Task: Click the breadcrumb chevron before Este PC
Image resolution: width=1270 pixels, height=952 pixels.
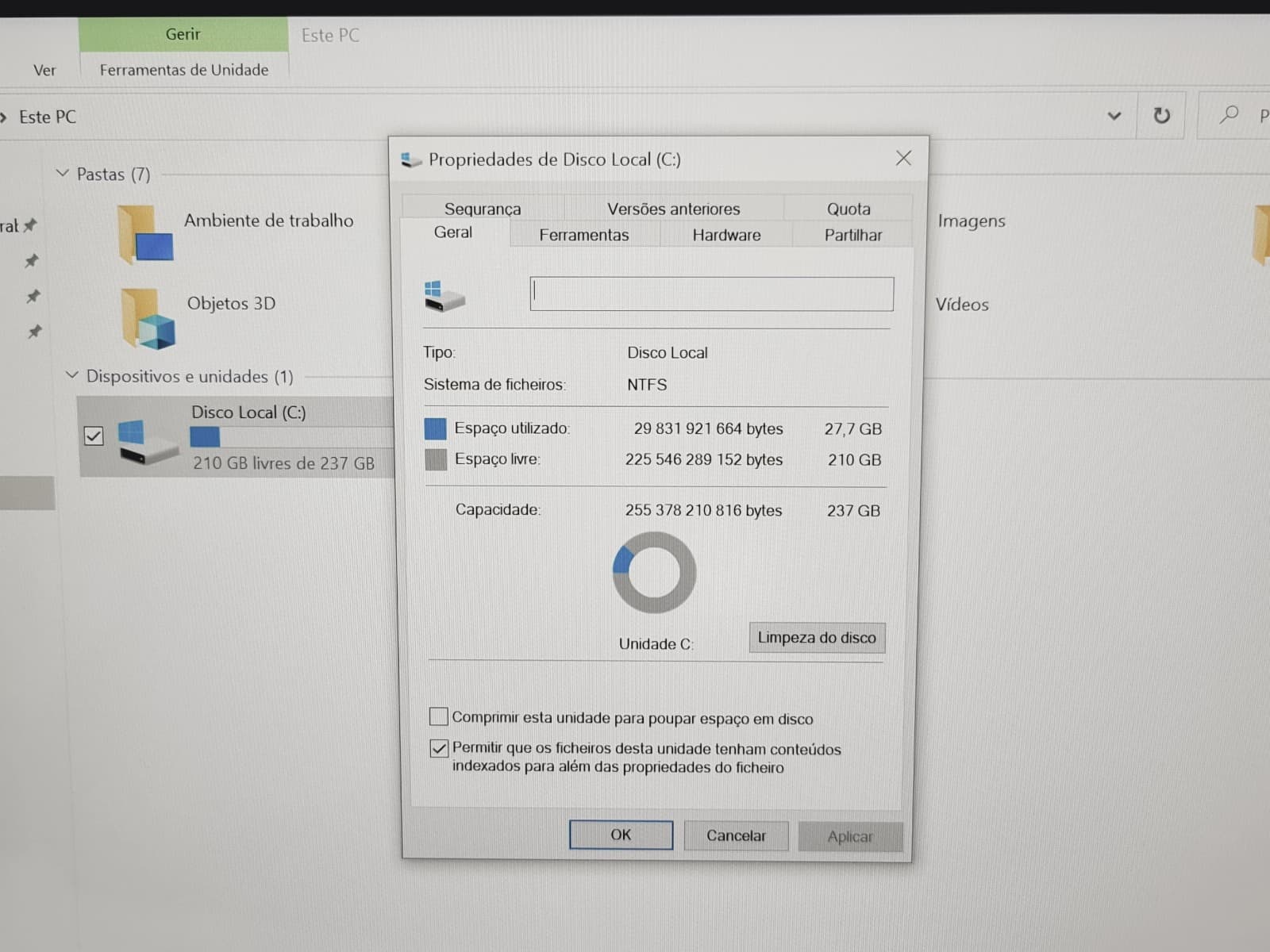Action: 4,117
